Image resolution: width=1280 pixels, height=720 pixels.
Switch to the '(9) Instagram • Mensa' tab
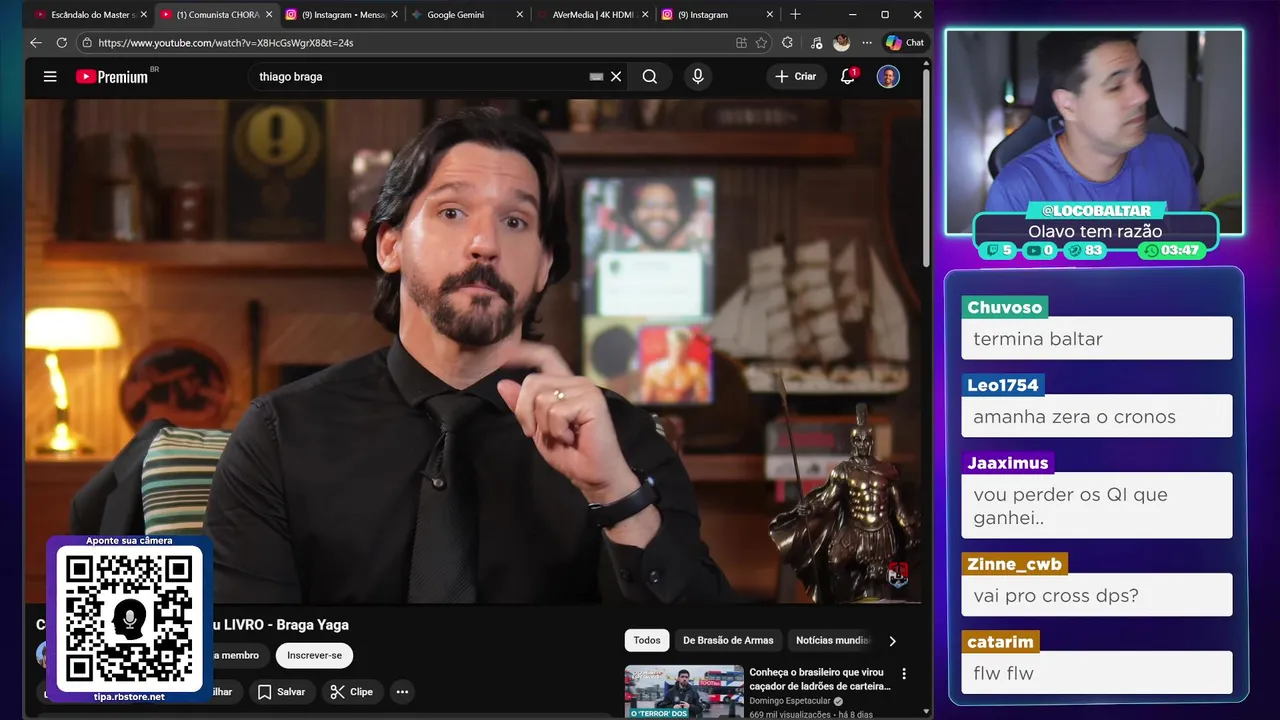point(340,15)
